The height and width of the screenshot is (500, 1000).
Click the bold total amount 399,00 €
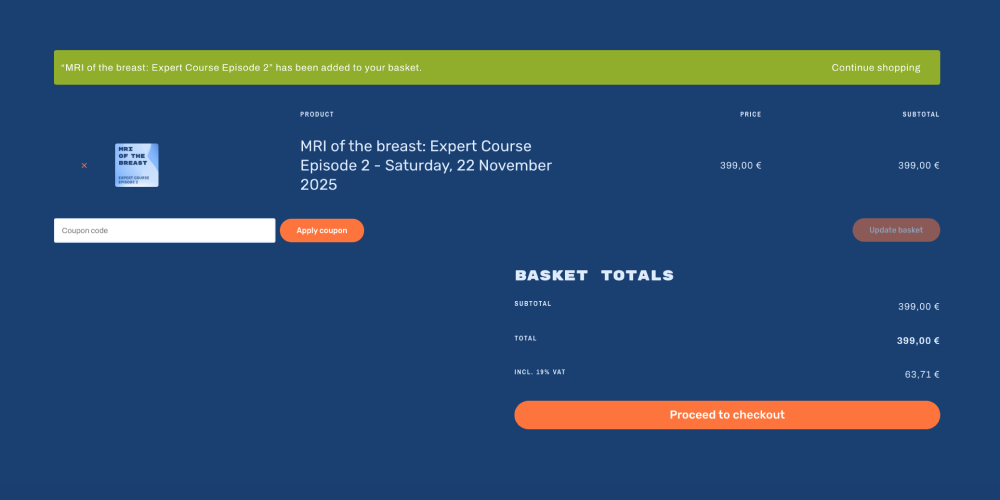pos(918,341)
